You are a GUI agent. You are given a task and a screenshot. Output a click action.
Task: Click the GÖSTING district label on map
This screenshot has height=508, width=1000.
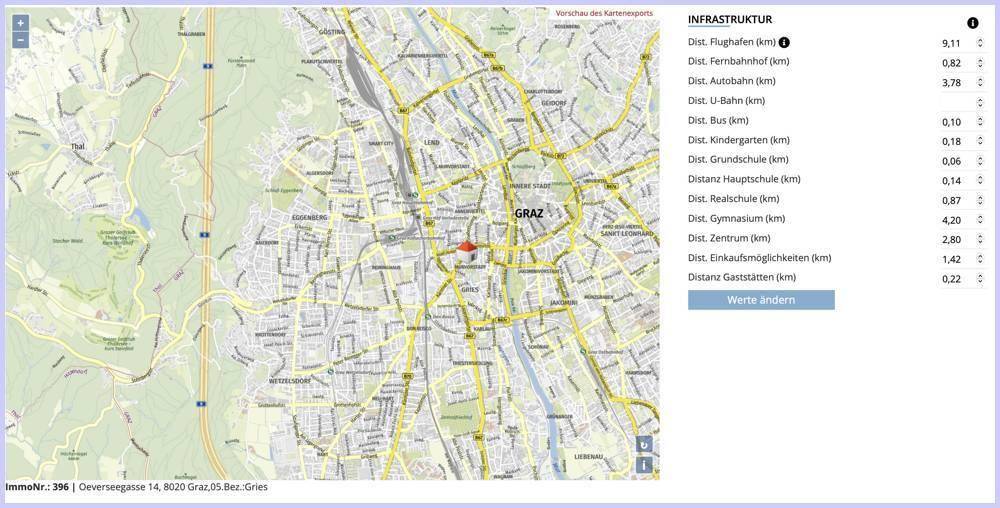pos(331,31)
